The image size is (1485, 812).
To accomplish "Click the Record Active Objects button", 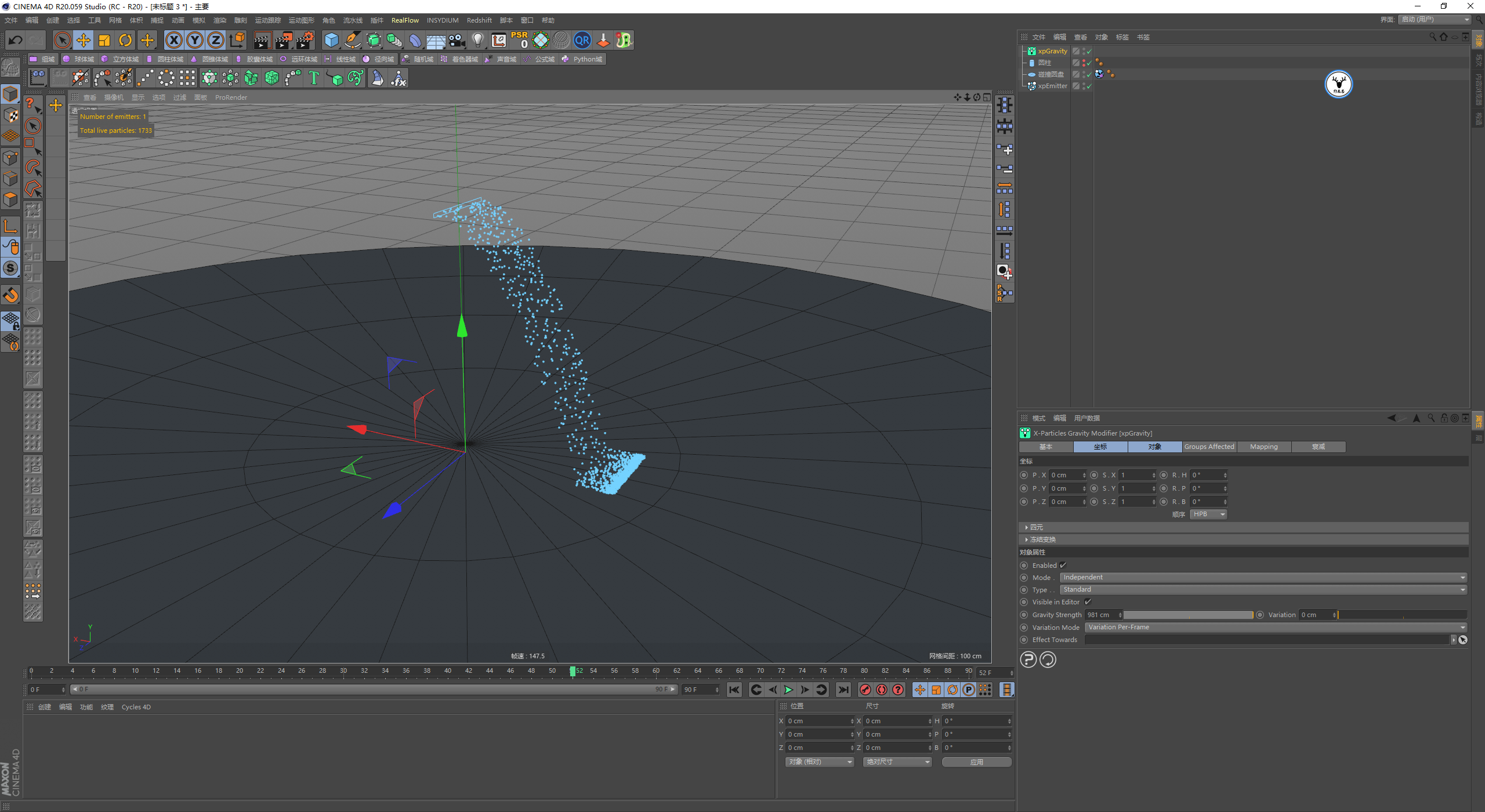I will 865,690.
